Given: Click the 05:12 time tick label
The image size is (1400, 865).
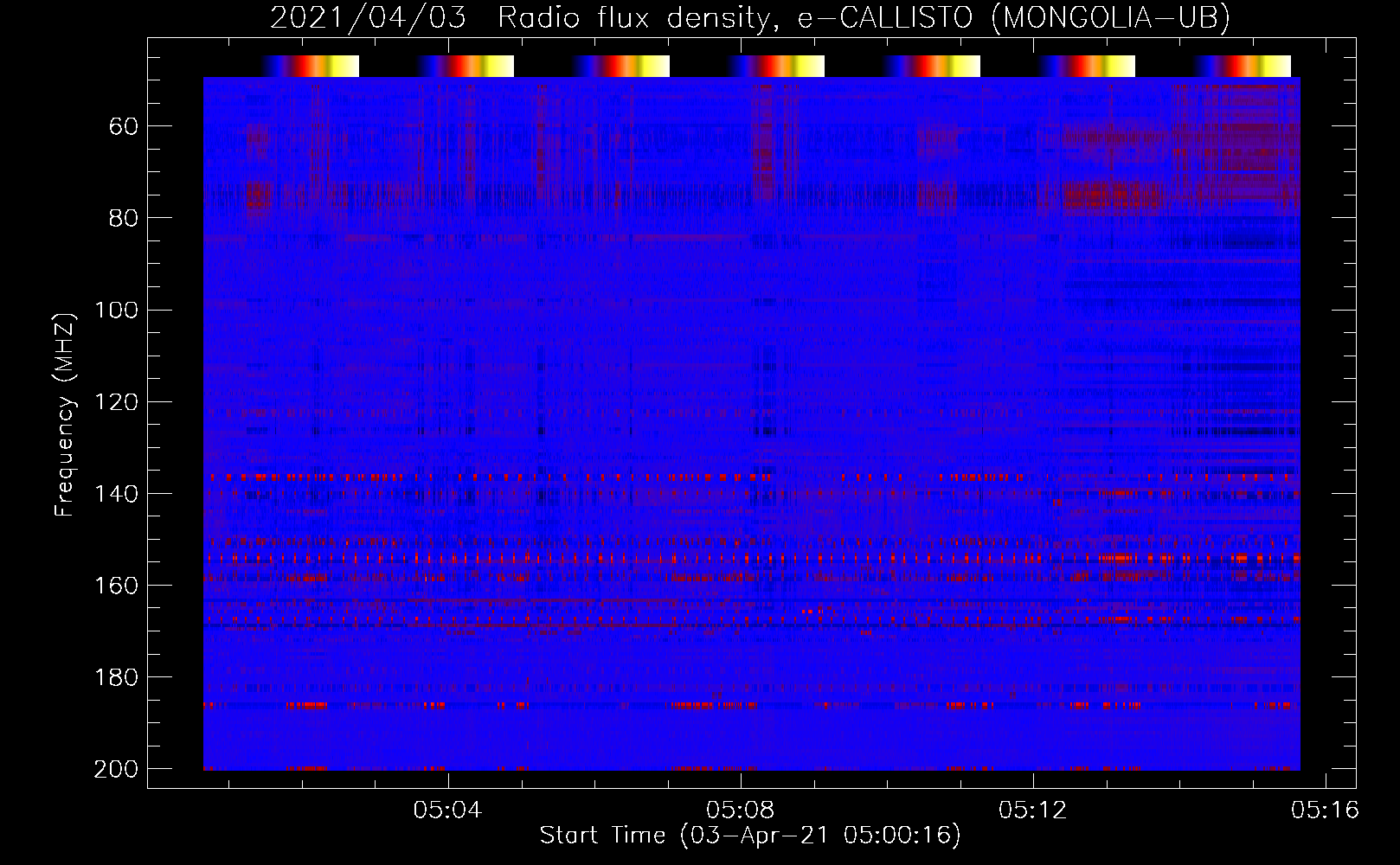Looking at the screenshot, I should [x=1032, y=811].
